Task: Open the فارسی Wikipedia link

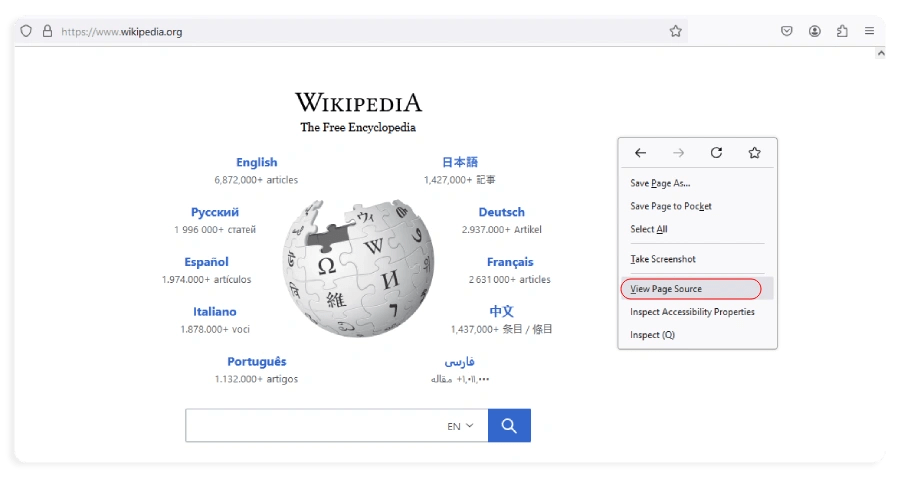Action: (x=460, y=362)
